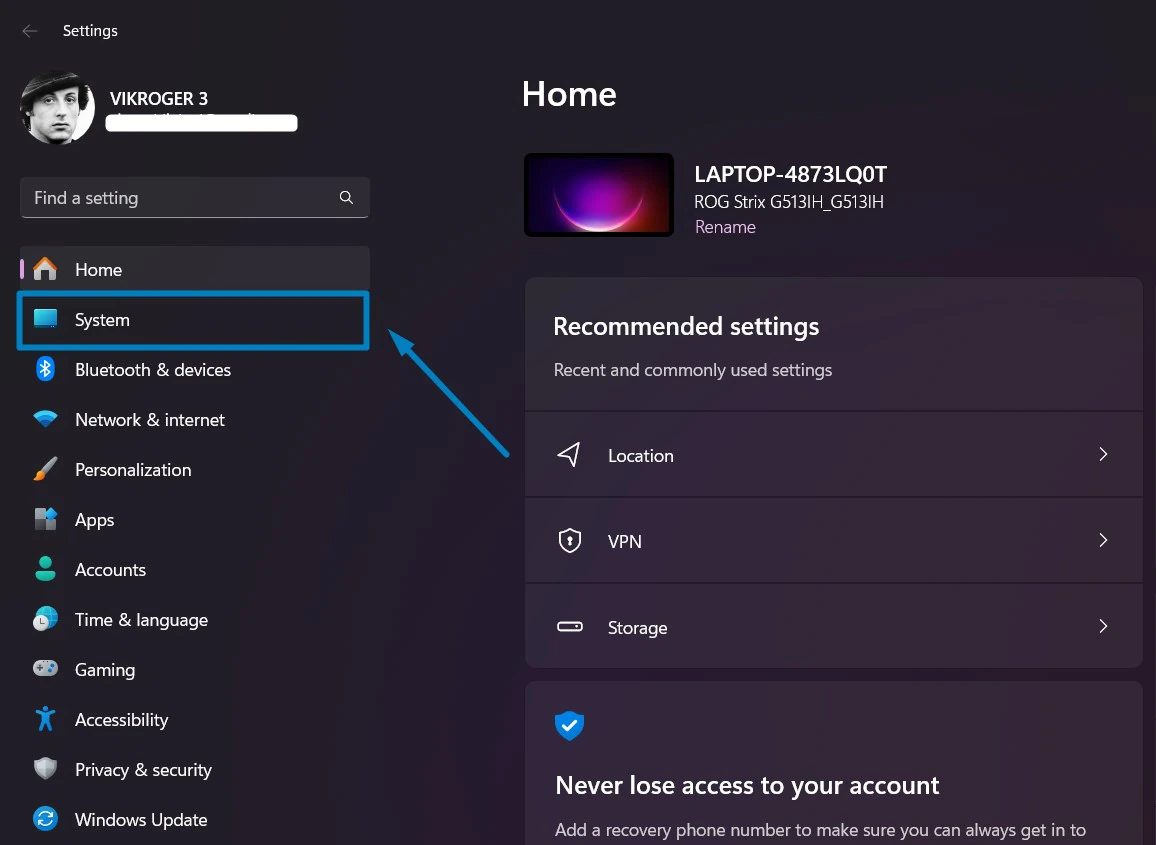The image size is (1156, 845).
Task: Click the Bluetooth icon
Action: point(45,369)
